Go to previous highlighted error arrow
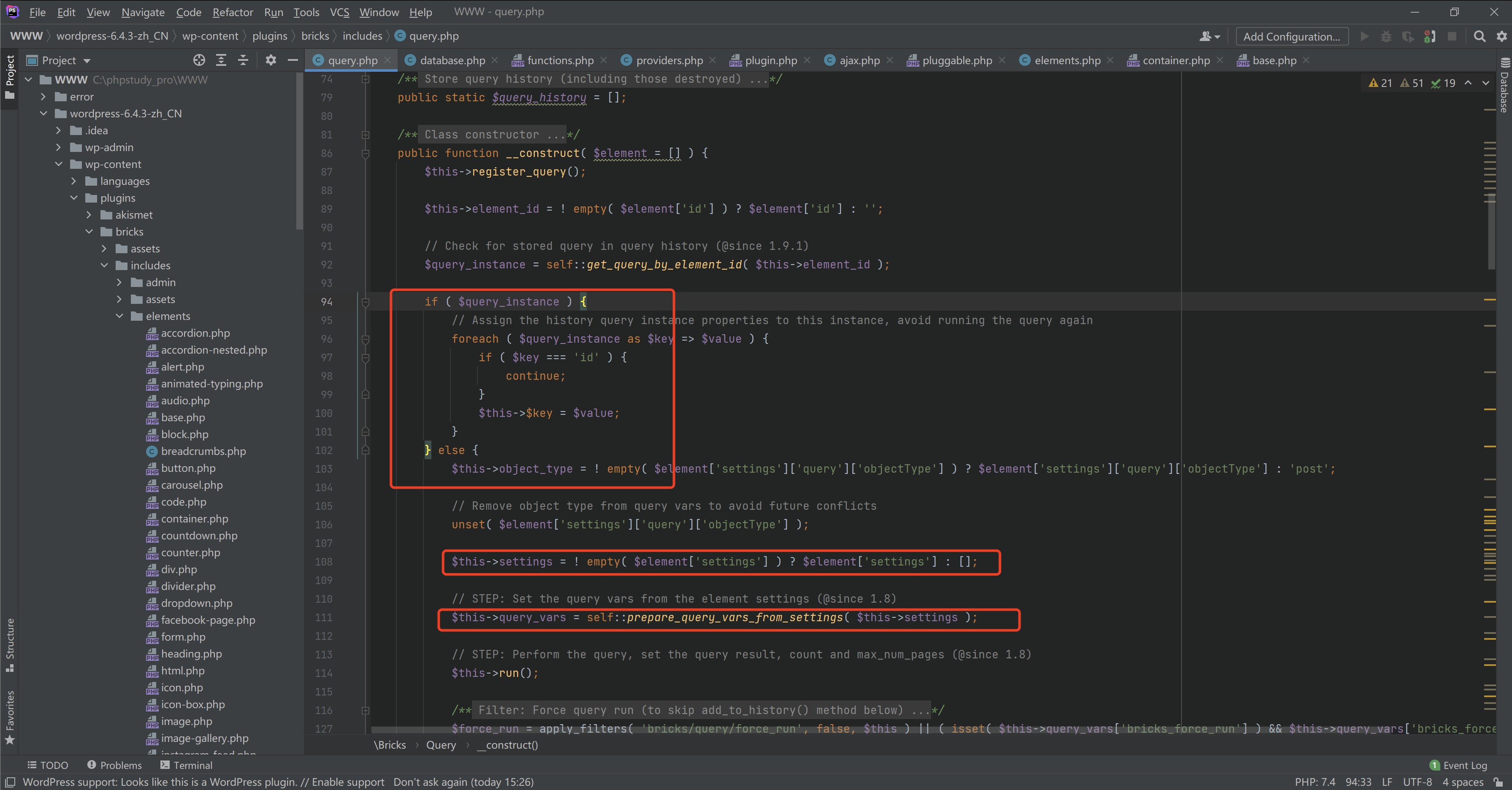1512x790 pixels. pos(1468,83)
